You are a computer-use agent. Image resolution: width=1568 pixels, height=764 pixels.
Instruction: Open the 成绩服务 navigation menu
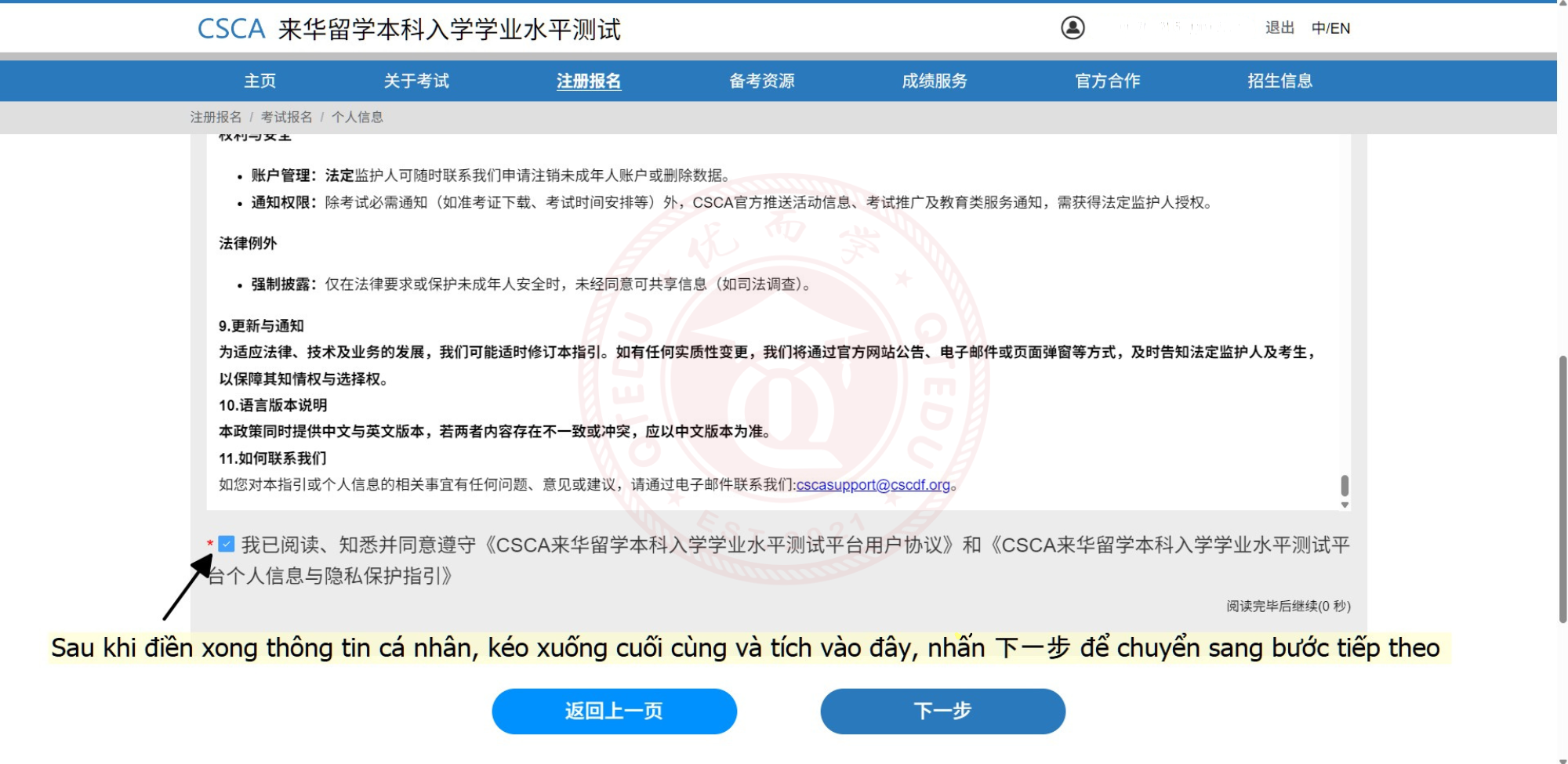tap(935, 81)
